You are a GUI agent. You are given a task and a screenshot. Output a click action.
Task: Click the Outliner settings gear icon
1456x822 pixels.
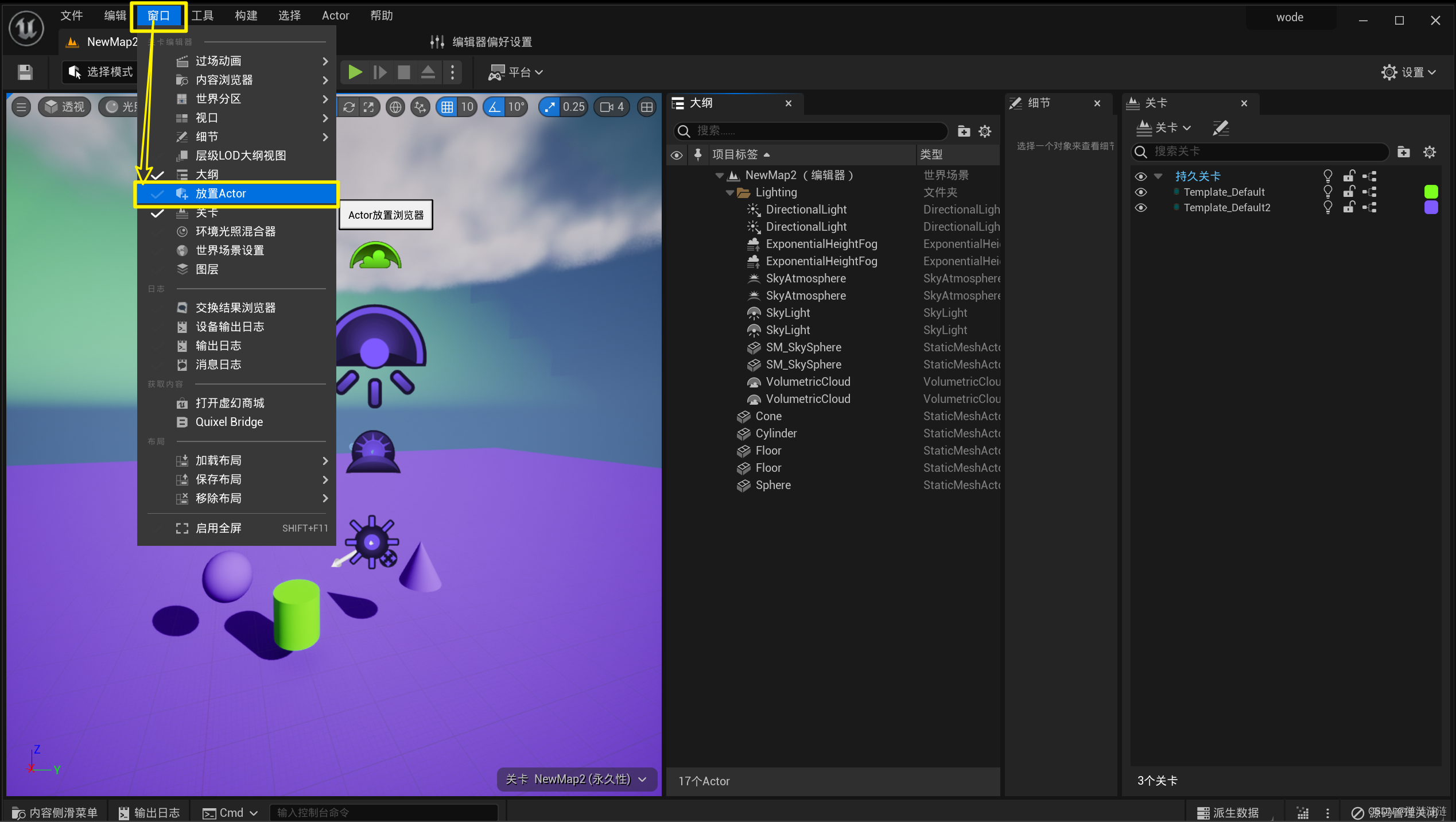pos(985,131)
